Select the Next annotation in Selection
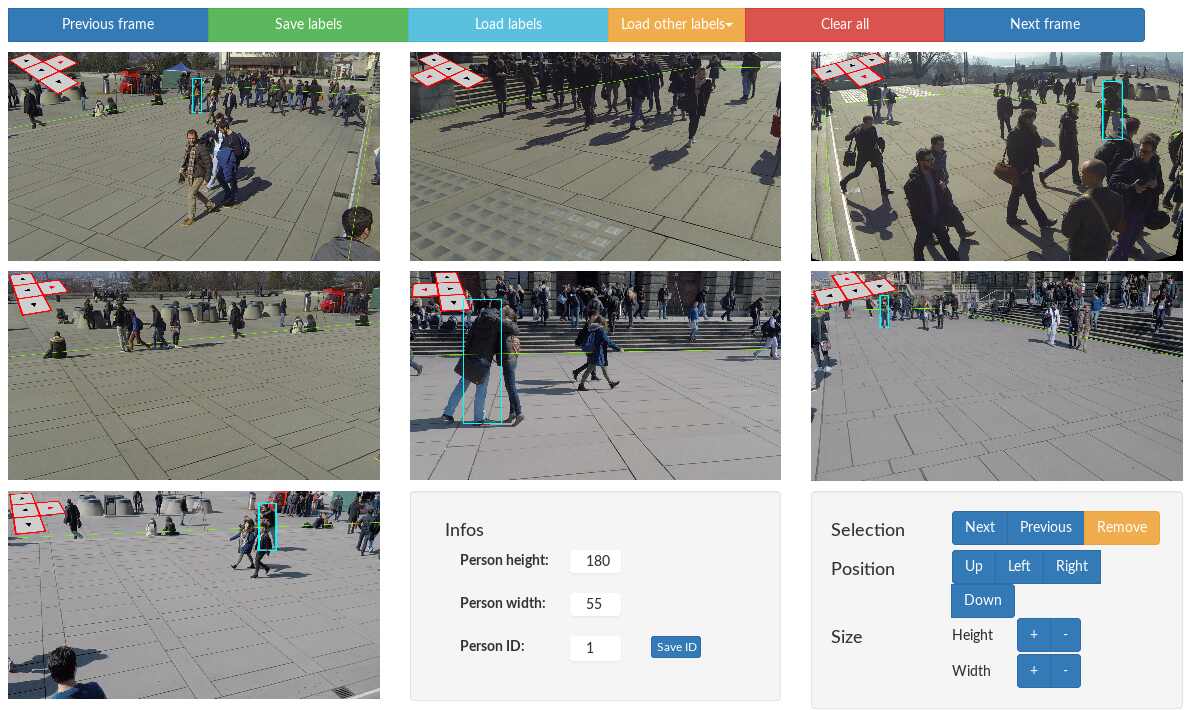The width and height of the screenshot is (1190, 710). (980, 527)
